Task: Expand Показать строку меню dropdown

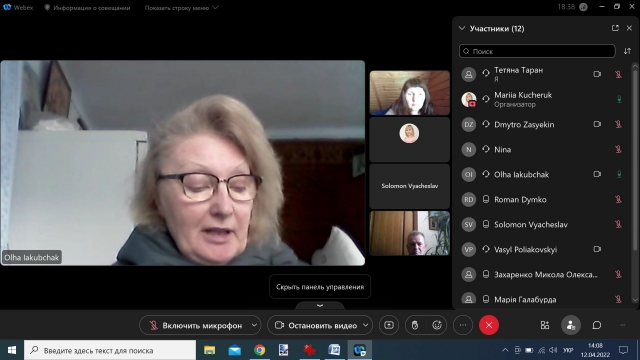Action: tap(181, 8)
